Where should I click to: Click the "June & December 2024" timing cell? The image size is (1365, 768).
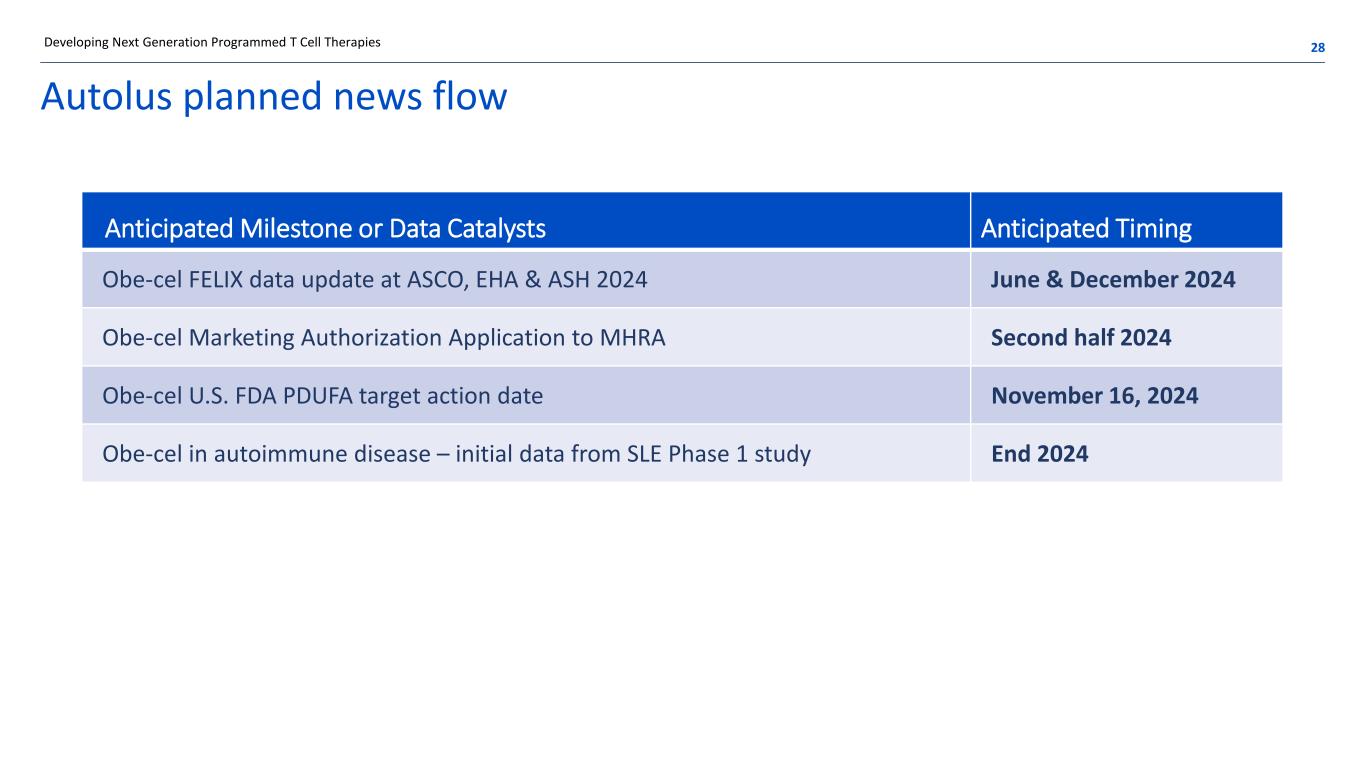tap(1112, 280)
